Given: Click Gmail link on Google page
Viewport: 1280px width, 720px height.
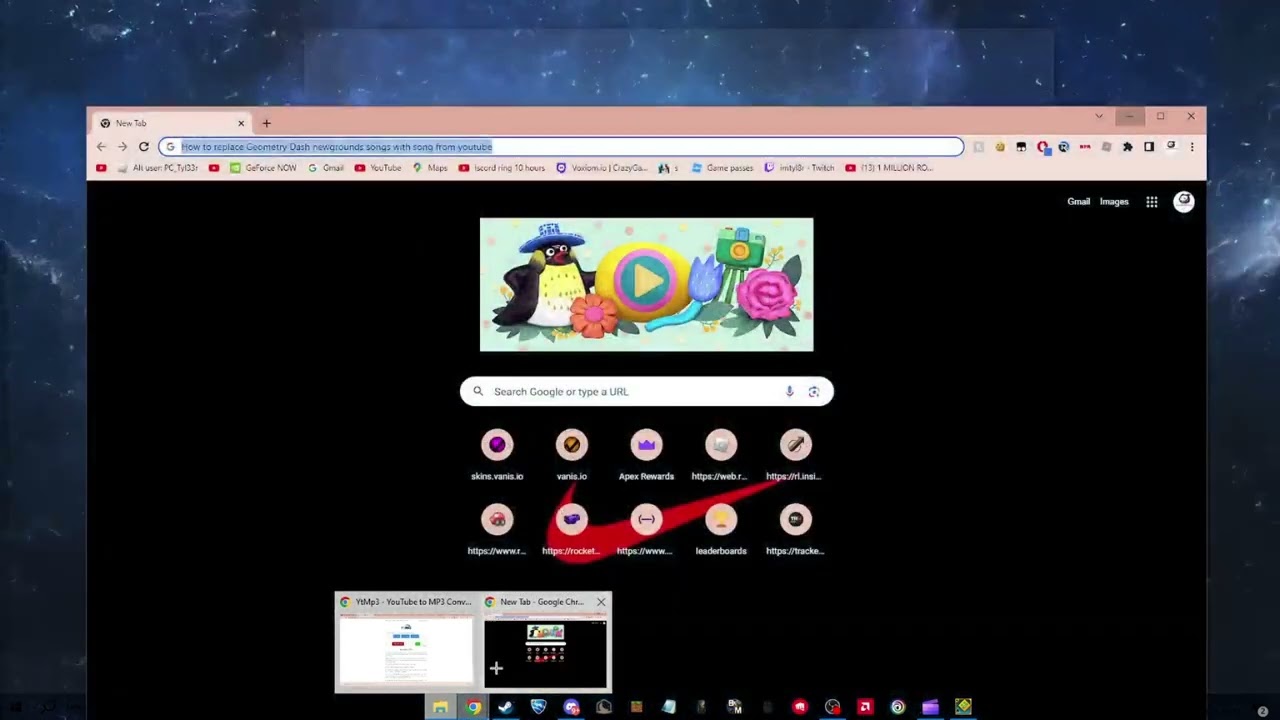Looking at the screenshot, I should tap(1078, 202).
